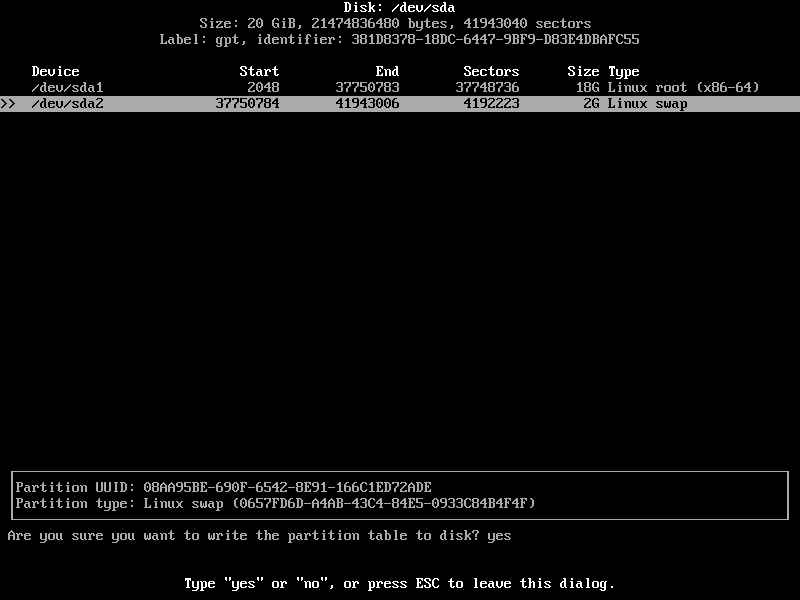
Task: Click the Type yes or no hint line
Action: [x=399, y=584]
